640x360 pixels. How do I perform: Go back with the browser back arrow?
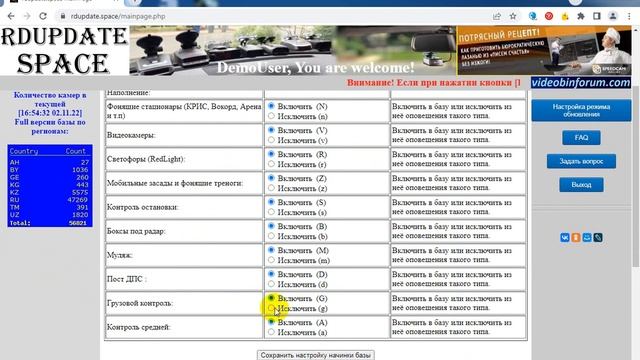[11, 16]
